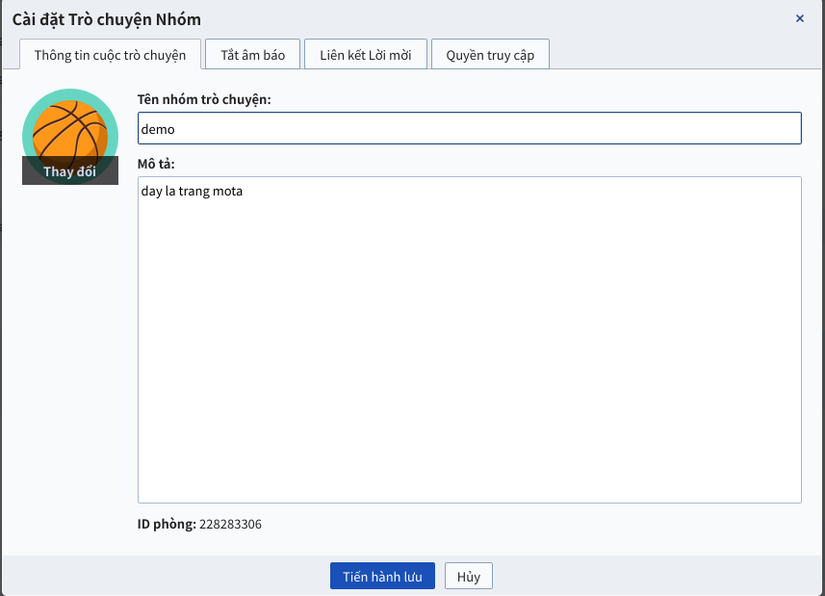Focus the group chat name input field
The height and width of the screenshot is (596, 825).
pos(469,128)
